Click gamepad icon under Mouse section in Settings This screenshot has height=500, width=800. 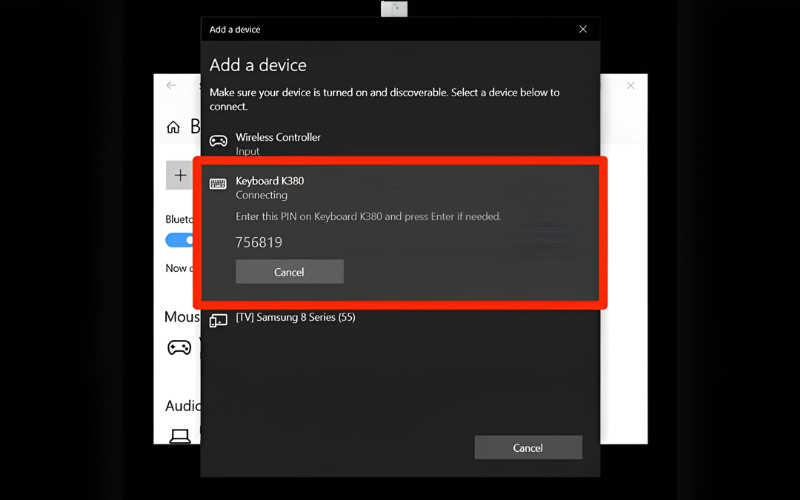[x=179, y=347]
